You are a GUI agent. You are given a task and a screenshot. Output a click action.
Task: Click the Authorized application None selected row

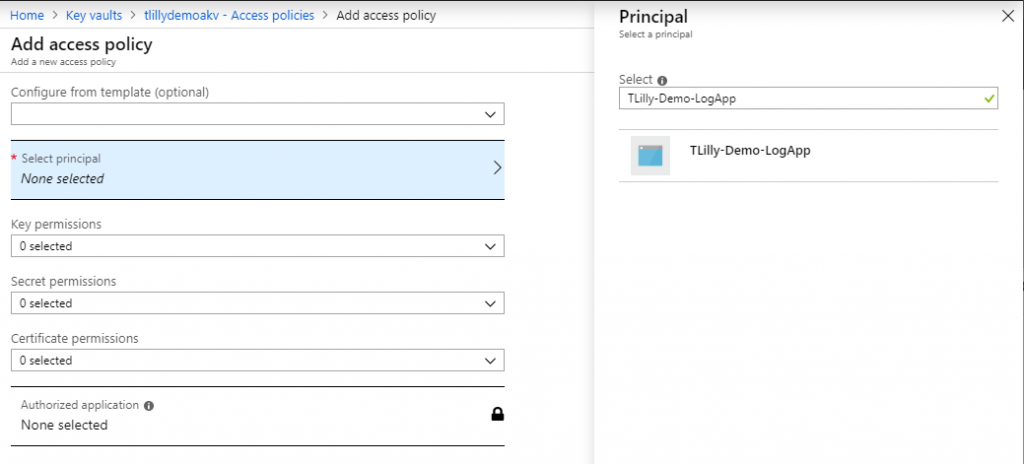(x=257, y=416)
